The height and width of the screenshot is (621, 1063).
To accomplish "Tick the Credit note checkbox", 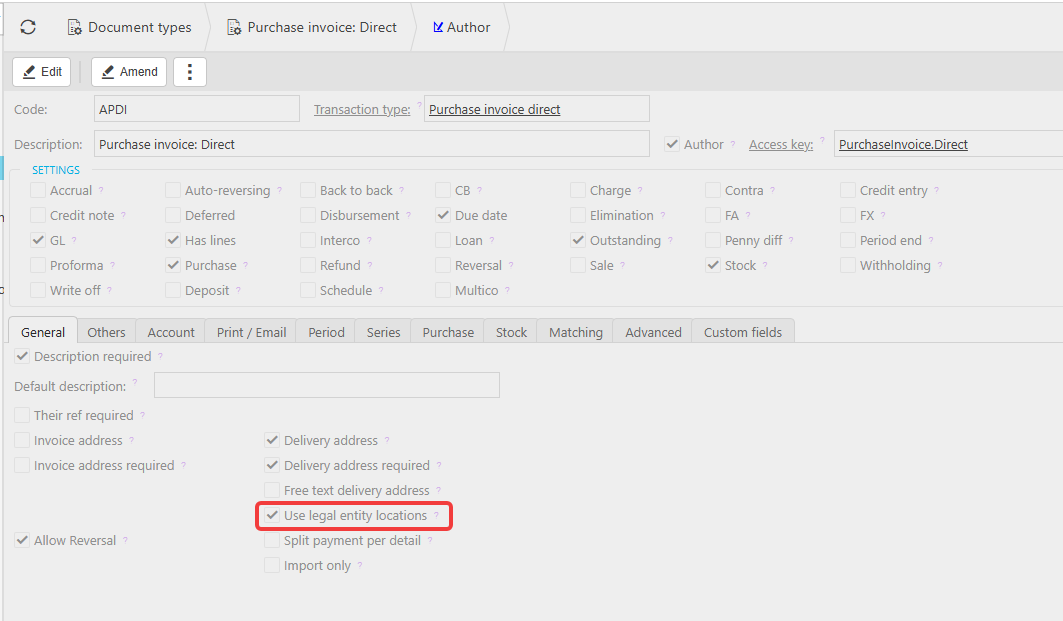I will [x=38, y=216].
